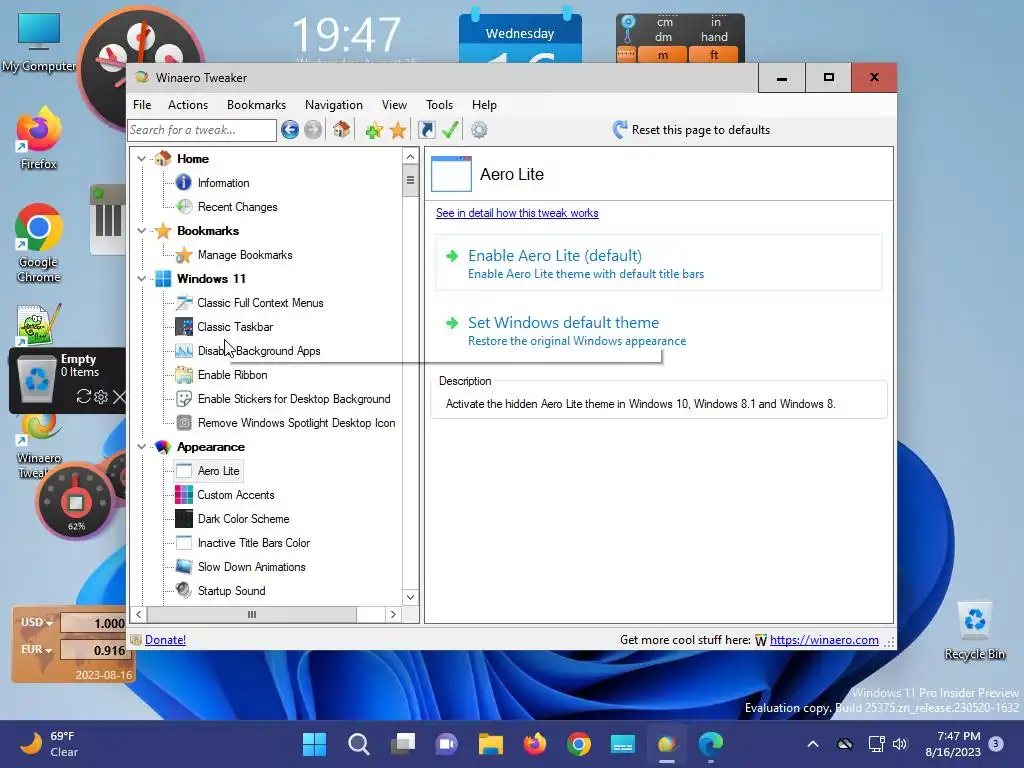Open the Donate! link
The image size is (1024, 768).
coord(165,640)
